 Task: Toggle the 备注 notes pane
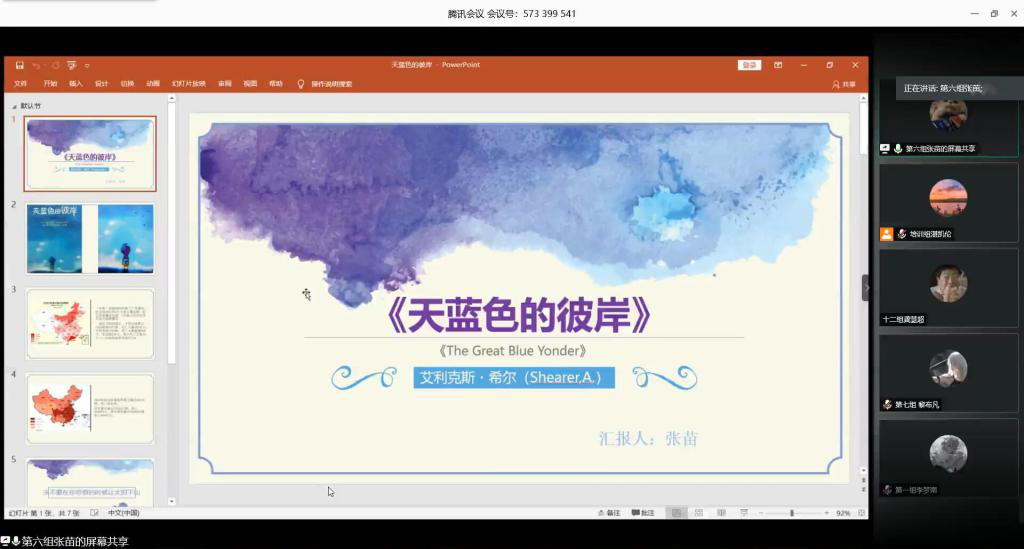pyautogui.click(x=609, y=513)
